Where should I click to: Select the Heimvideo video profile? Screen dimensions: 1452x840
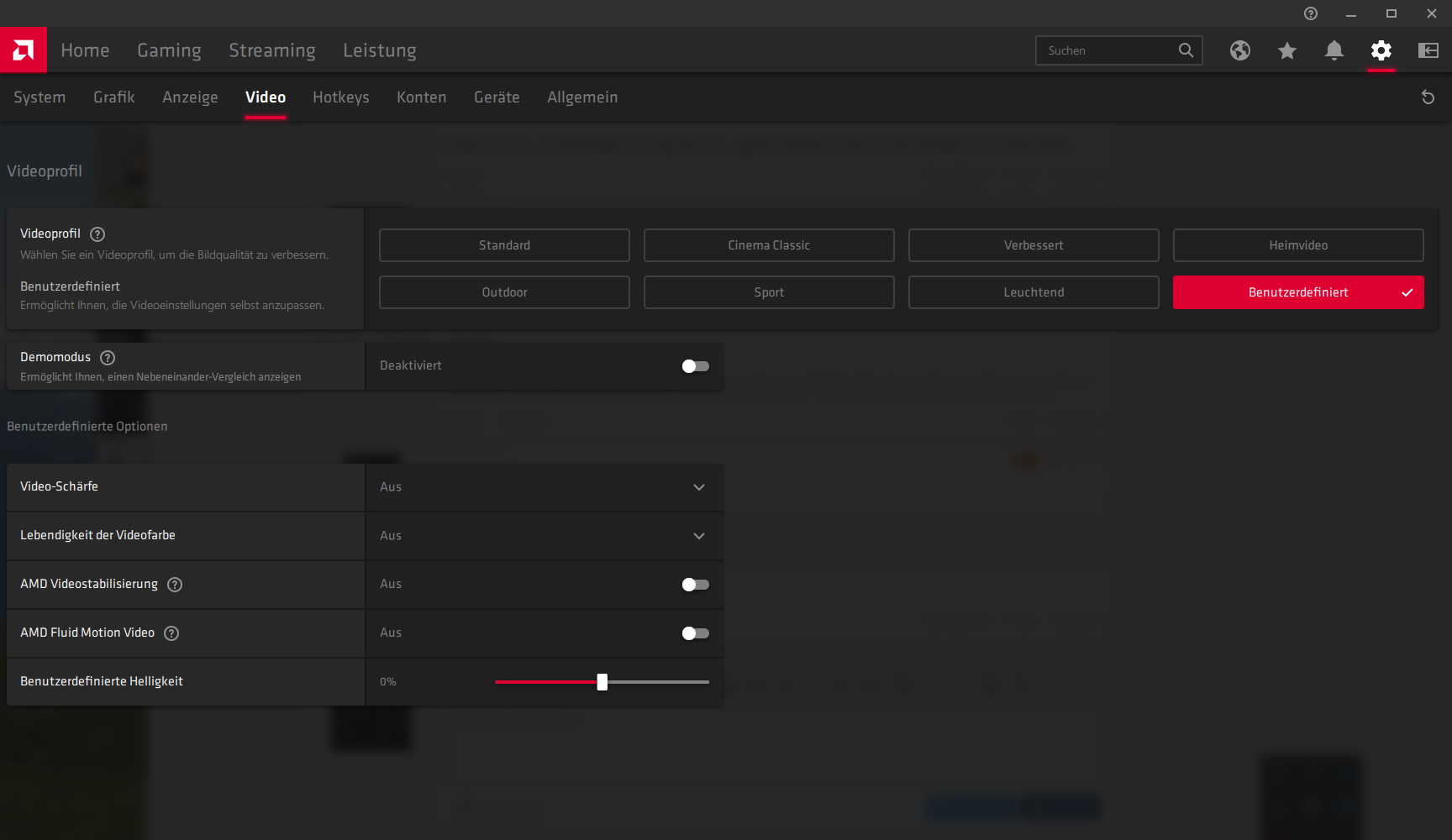point(1298,245)
